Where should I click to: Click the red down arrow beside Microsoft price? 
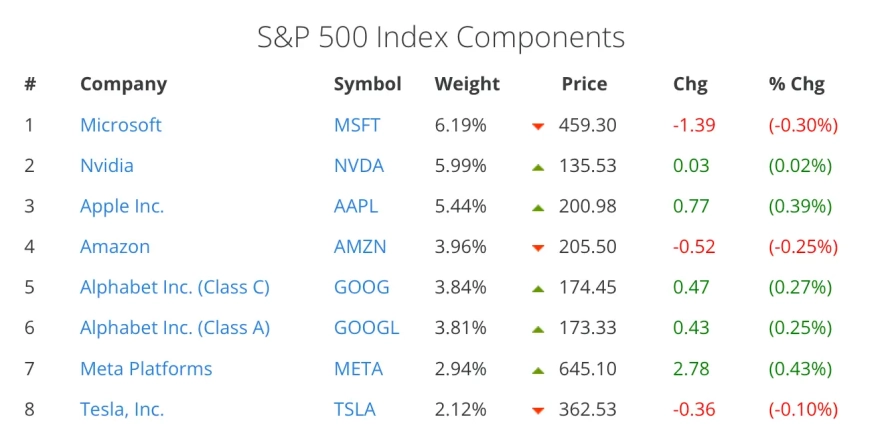(x=538, y=126)
